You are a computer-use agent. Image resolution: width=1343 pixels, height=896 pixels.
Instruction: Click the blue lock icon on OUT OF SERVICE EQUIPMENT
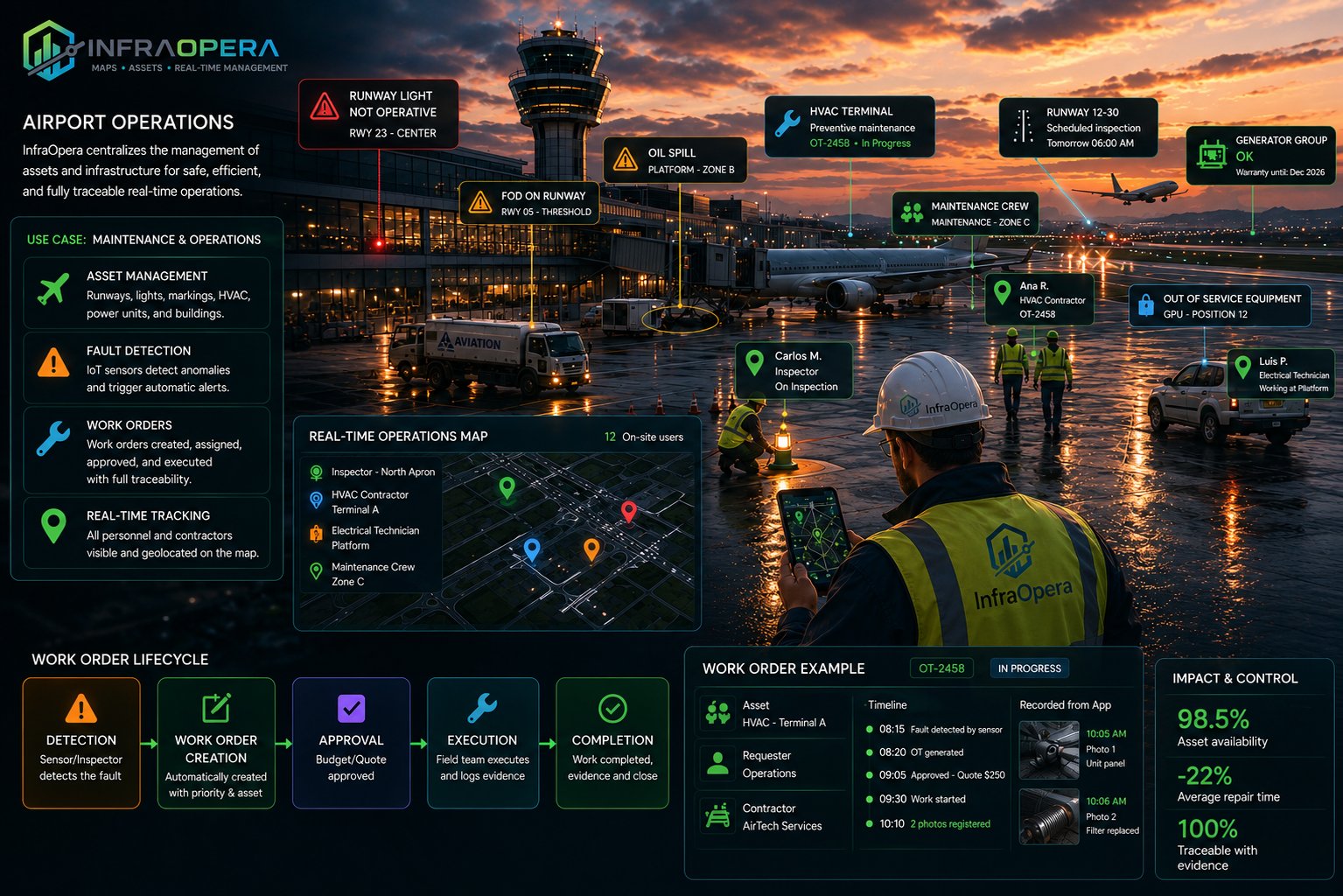(x=1145, y=304)
